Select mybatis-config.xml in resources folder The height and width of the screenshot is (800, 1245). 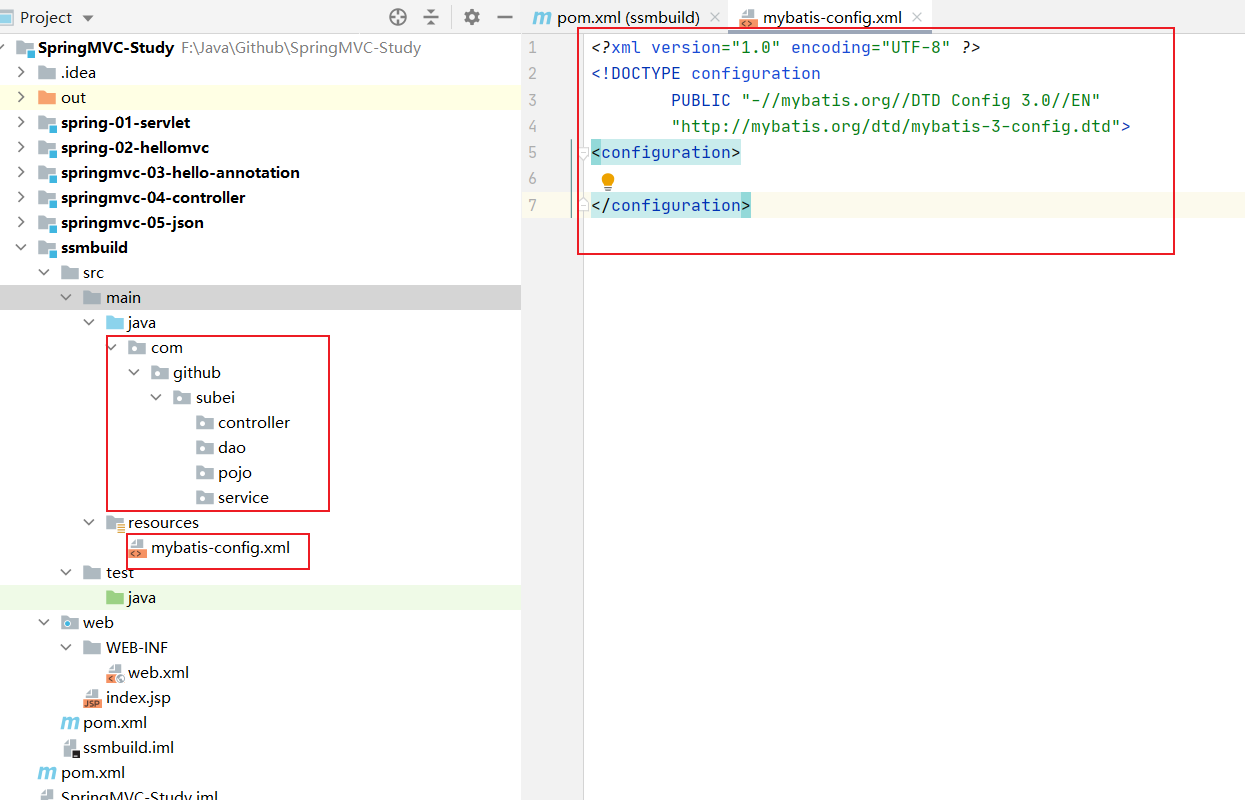coord(220,548)
